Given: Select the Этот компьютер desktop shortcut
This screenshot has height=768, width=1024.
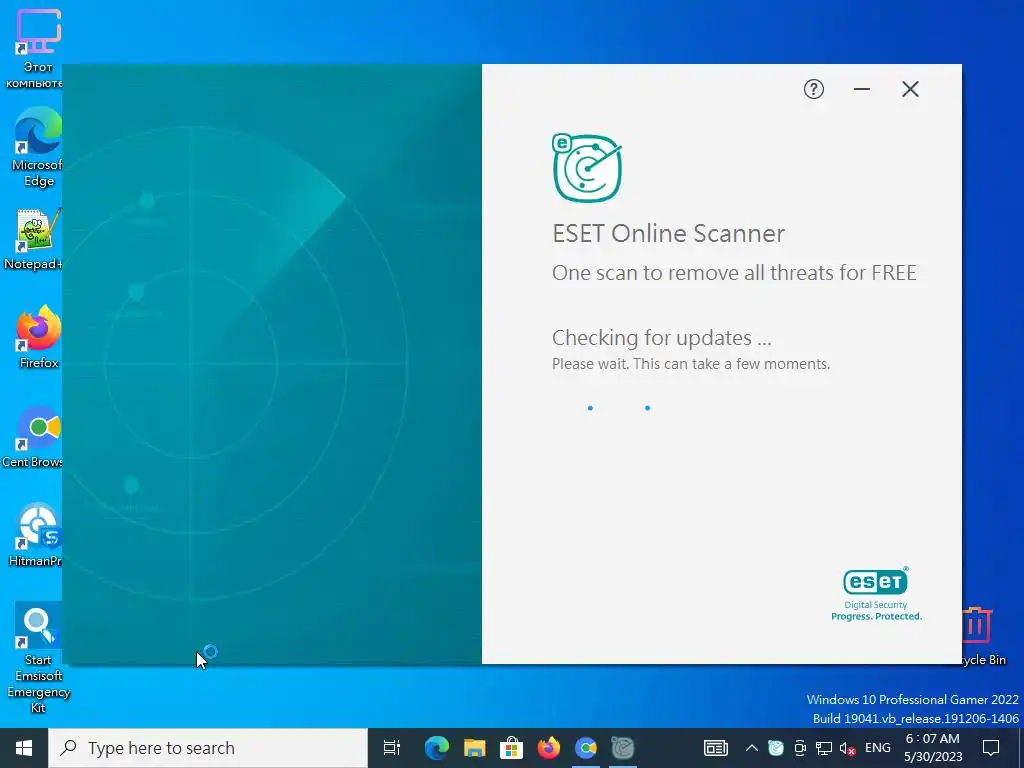Looking at the screenshot, I should click(34, 50).
